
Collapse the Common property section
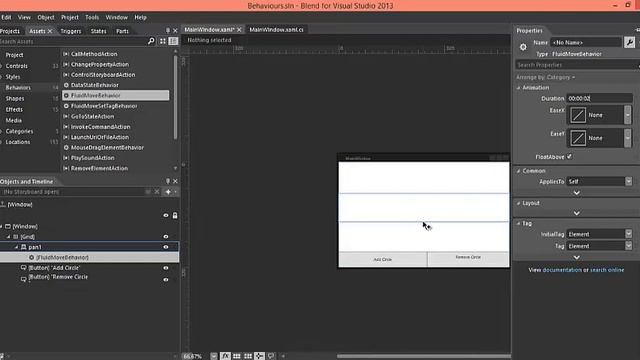(x=519, y=171)
